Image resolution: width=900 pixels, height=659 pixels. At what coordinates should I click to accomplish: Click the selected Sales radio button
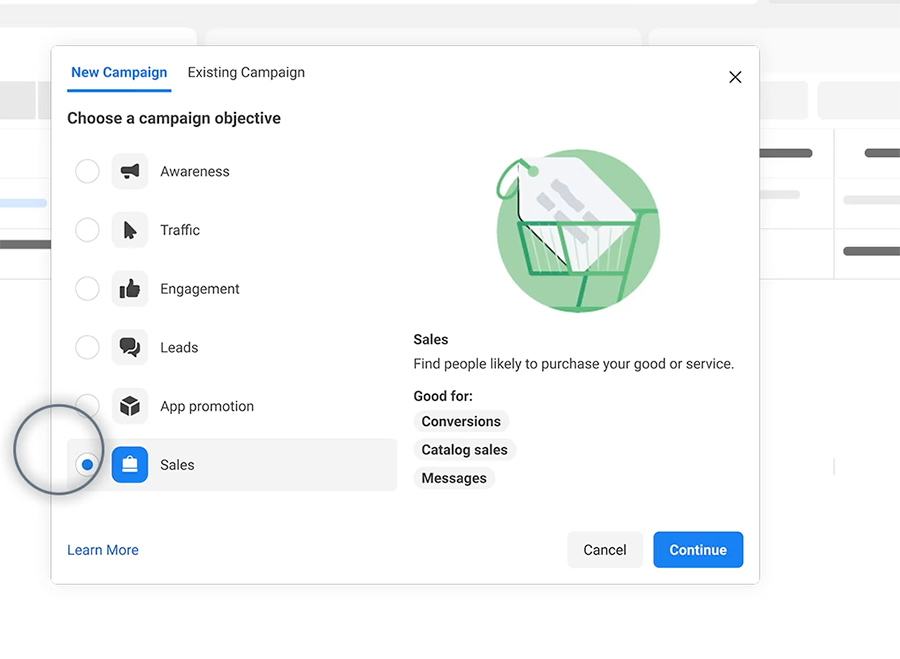click(x=87, y=464)
